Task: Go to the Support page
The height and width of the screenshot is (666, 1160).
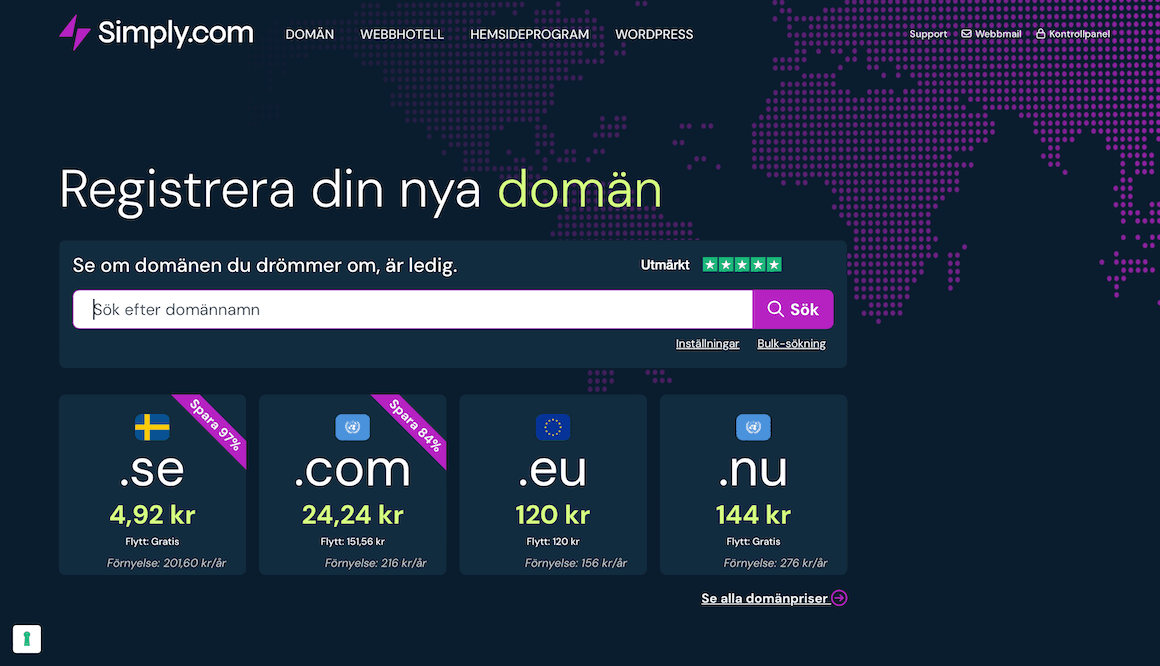Action: click(x=928, y=34)
